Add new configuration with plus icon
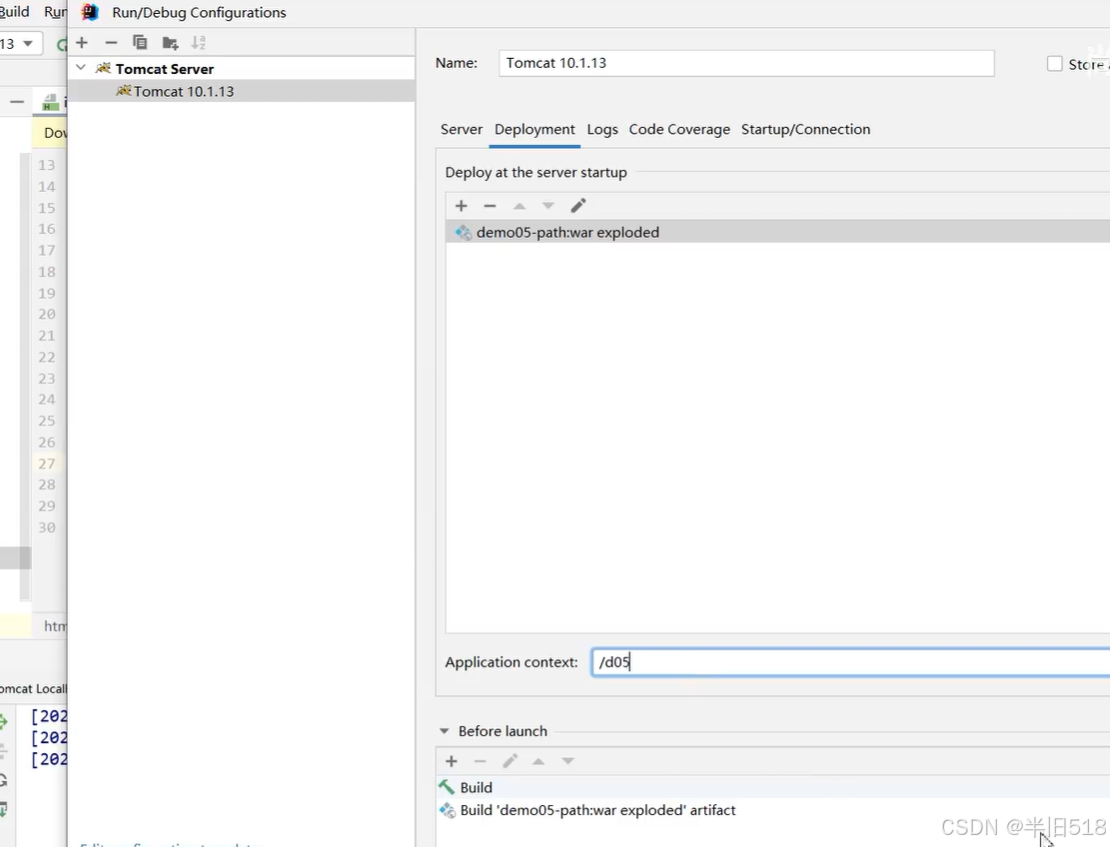Image resolution: width=1110 pixels, height=847 pixels. click(81, 42)
